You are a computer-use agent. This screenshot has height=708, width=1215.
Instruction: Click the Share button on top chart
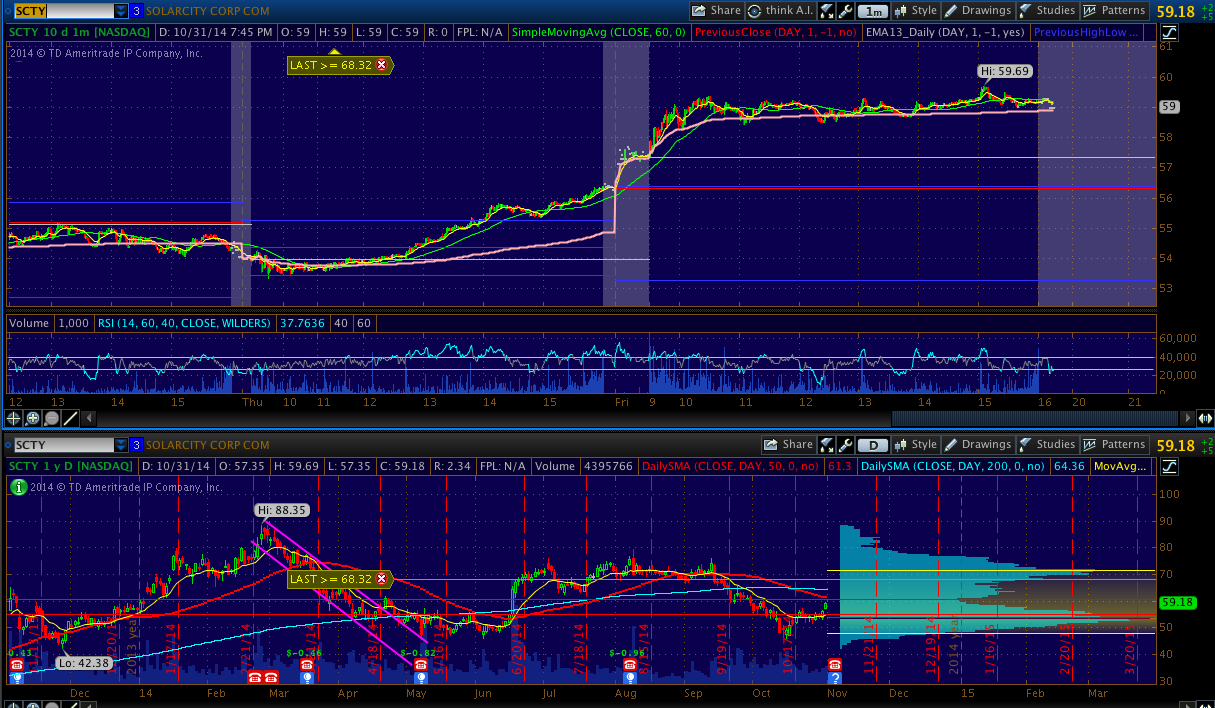(716, 11)
